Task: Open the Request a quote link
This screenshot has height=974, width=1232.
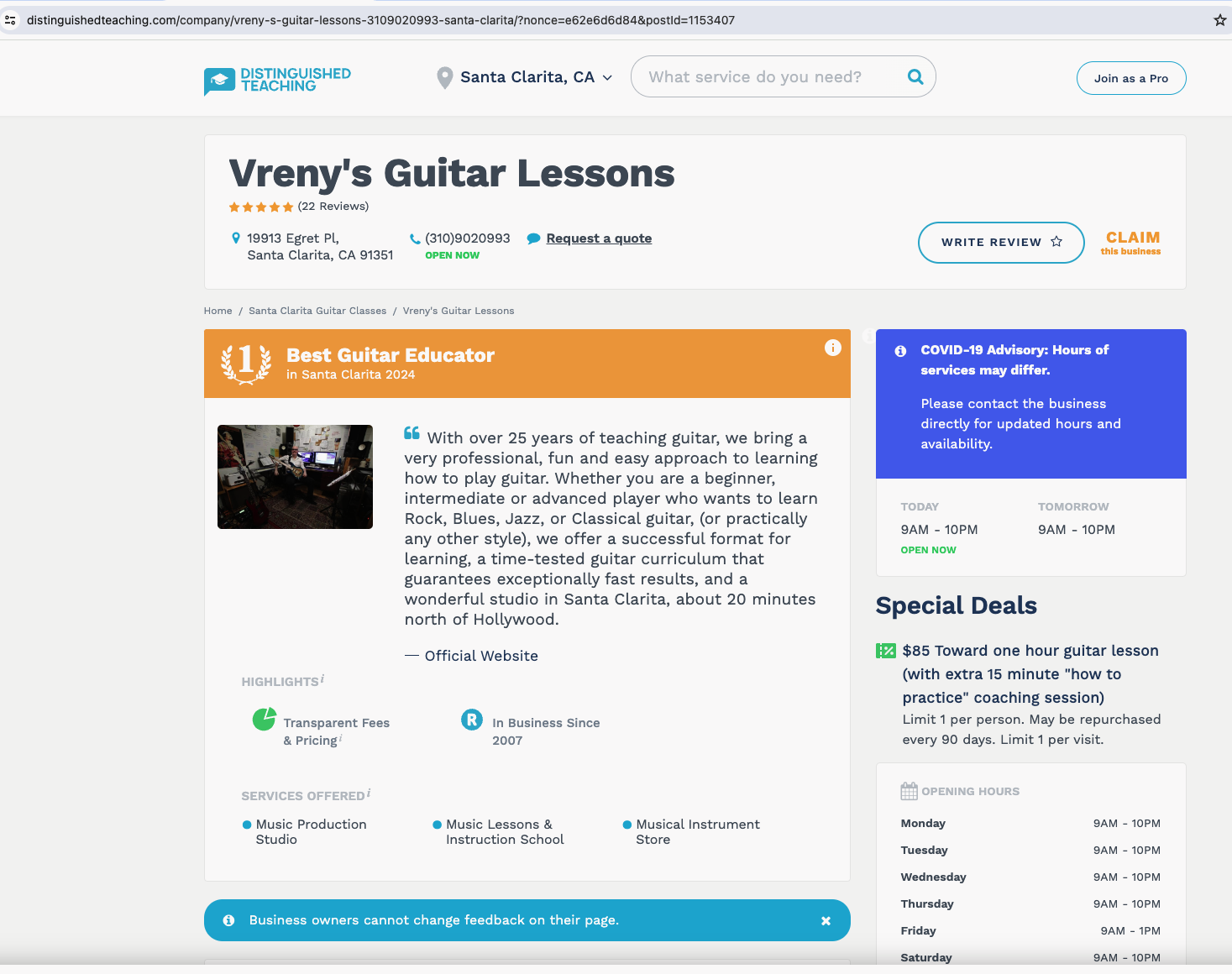Action: 599,238
